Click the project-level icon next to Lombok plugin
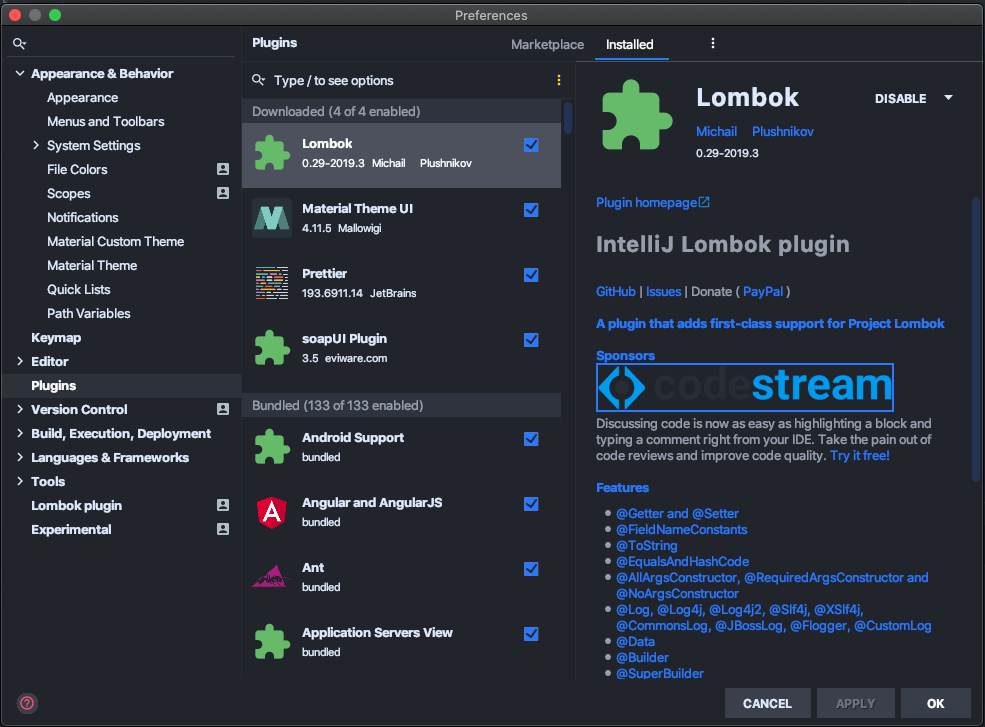This screenshot has width=985, height=727. [223, 505]
